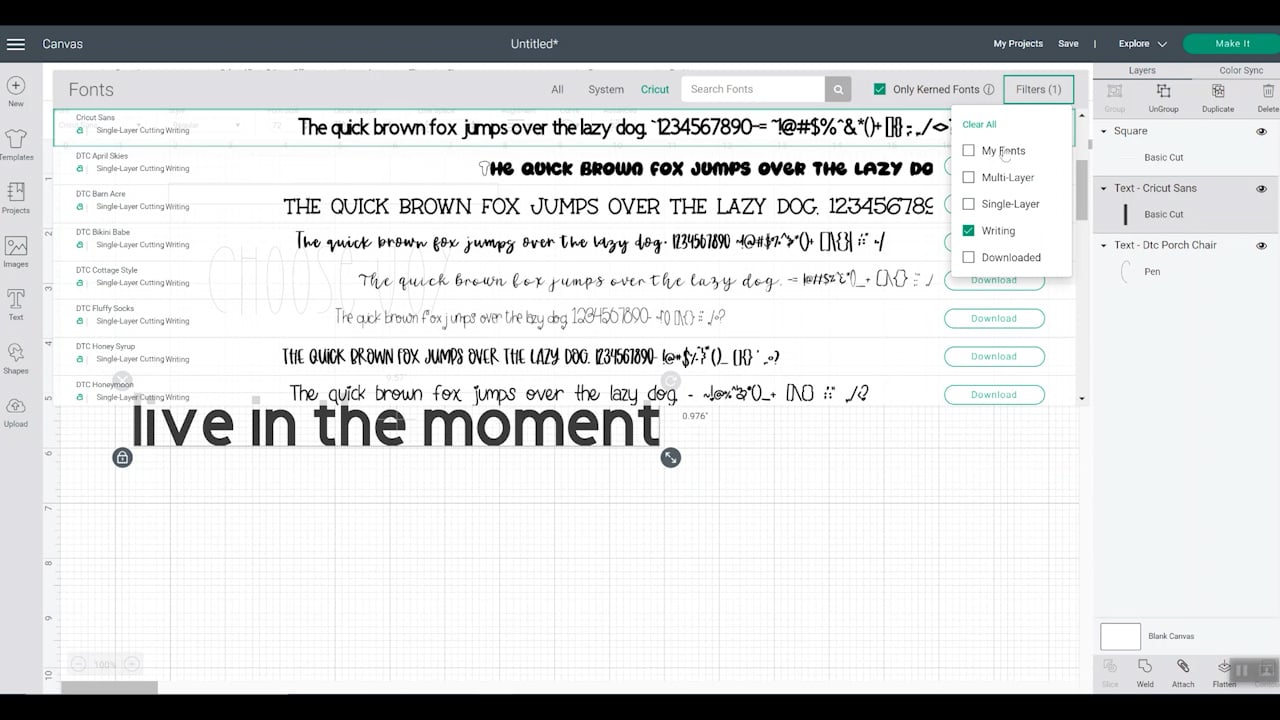Collapse the Square layer group
The width and height of the screenshot is (1280, 720).
(x=1104, y=131)
